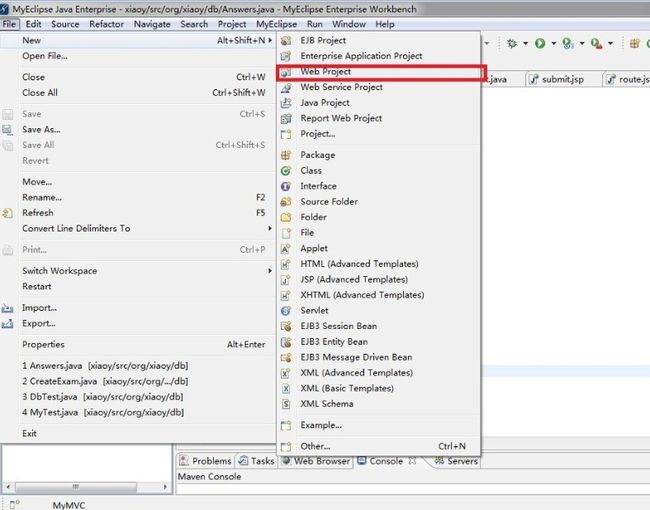
Task: Click the Import icon in File menu
Action: coord(7,308)
